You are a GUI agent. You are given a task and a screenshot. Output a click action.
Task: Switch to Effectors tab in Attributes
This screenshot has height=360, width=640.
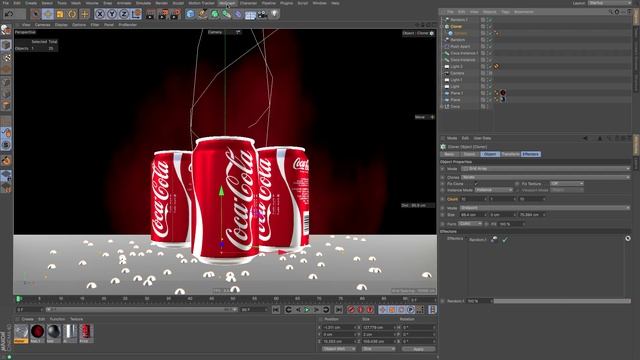point(531,154)
